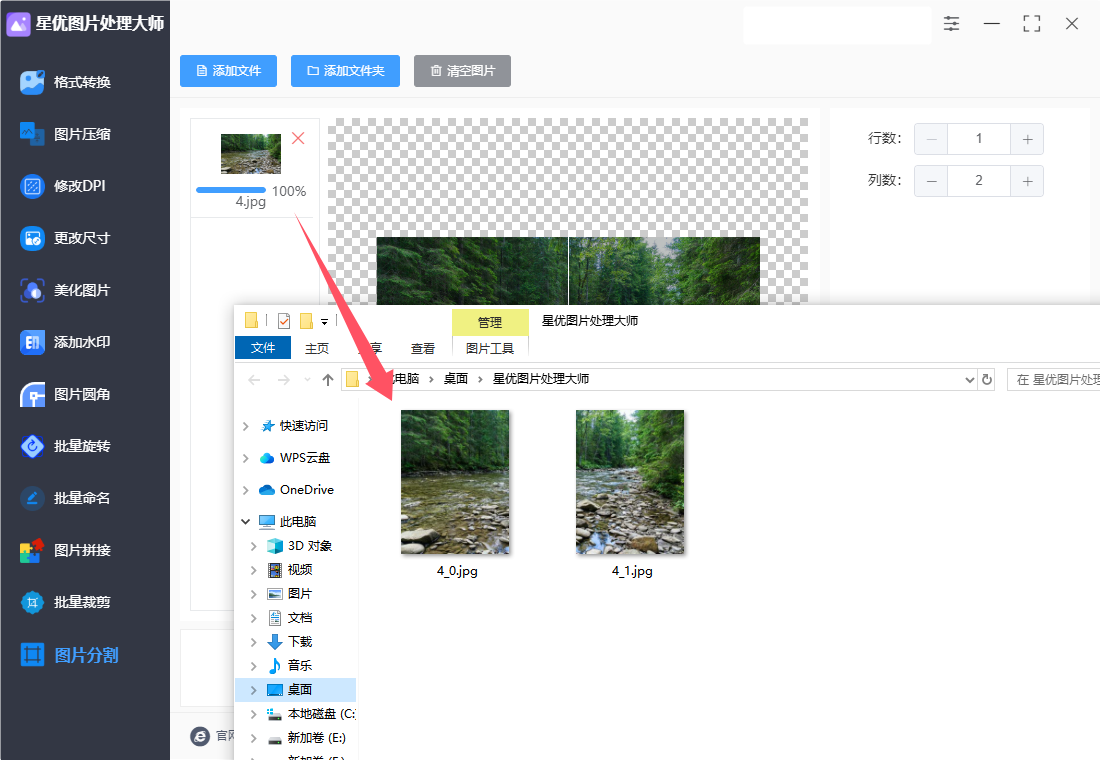Remove 4.jpg with the red X

(x=298, y=138)
